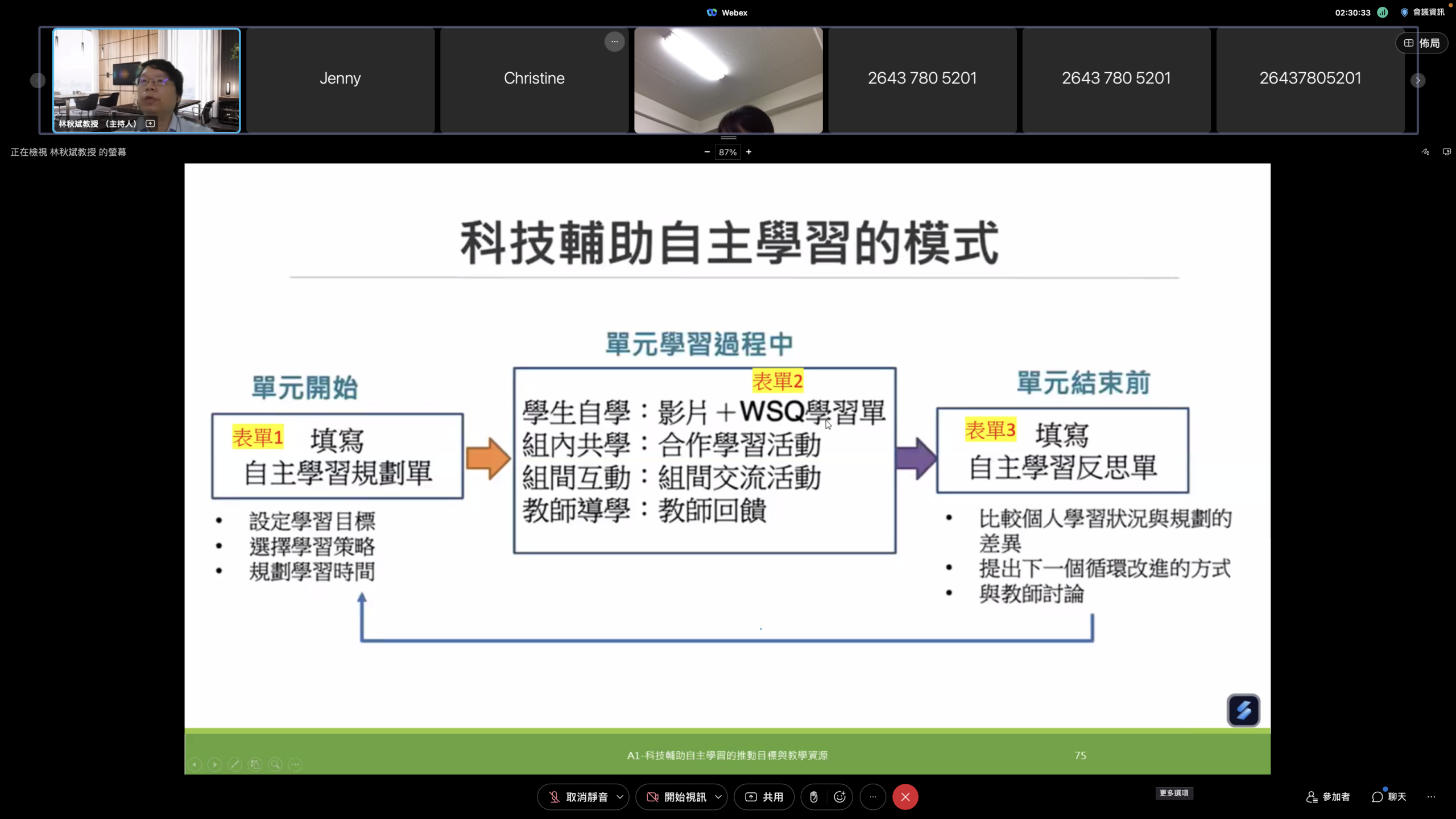Leave meeting with red X button

coord(905,797)
